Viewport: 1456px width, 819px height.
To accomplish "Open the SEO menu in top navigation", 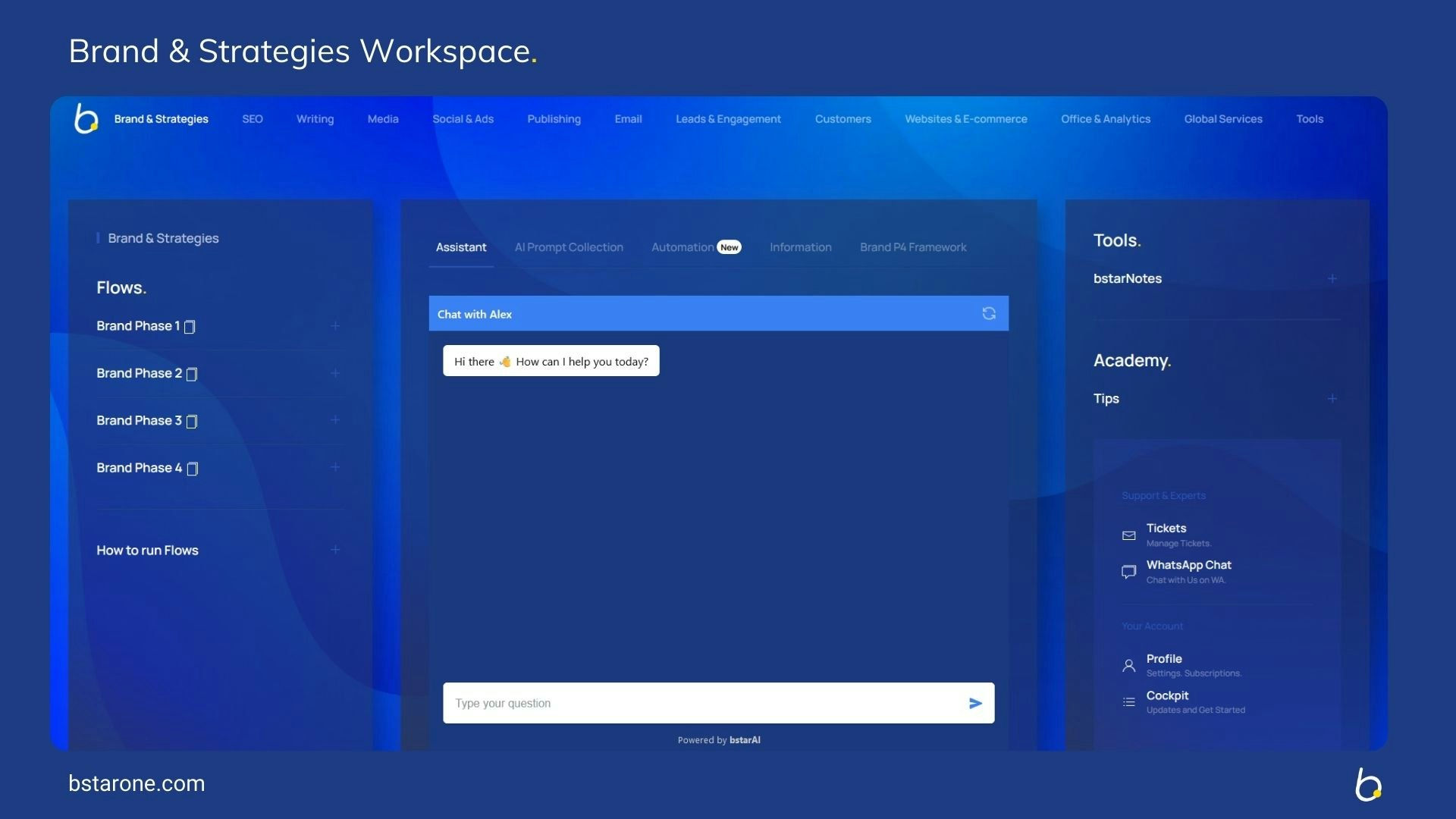I will [x=253, y=119].
